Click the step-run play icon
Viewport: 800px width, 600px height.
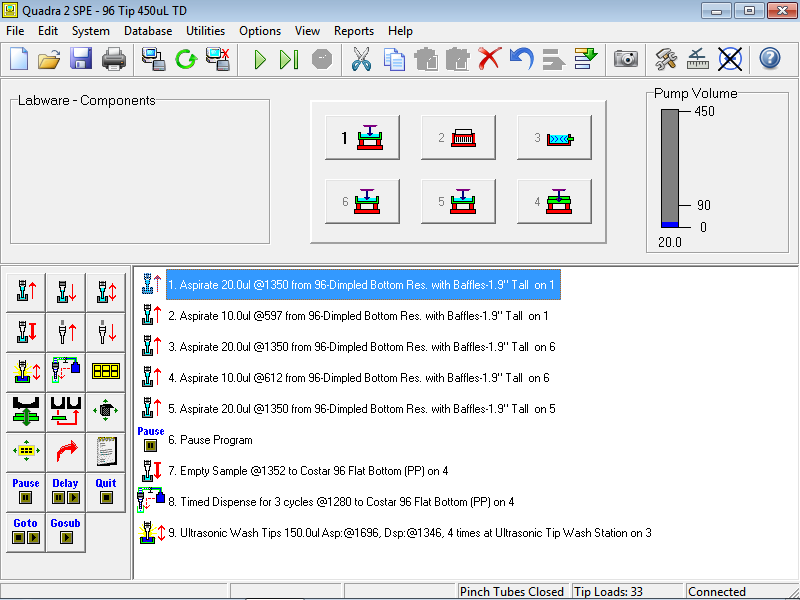click(x=289, y=59)
